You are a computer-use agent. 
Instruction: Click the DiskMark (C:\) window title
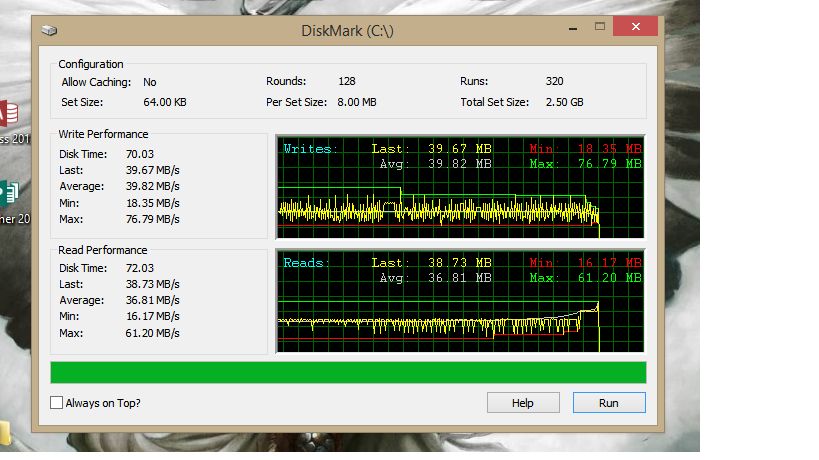tap(347, 31)
